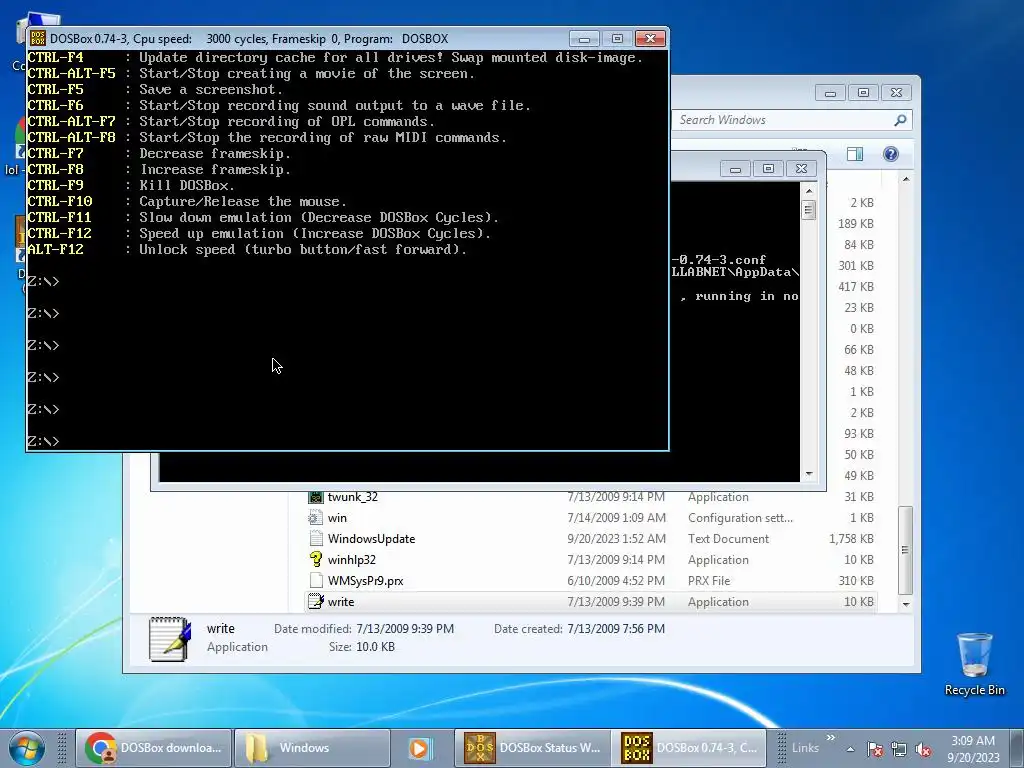Switch to the DOSBox 0.74-3 taskbar button
Viewport: 1024px width, 768px height.
click(x=689, y=748)
